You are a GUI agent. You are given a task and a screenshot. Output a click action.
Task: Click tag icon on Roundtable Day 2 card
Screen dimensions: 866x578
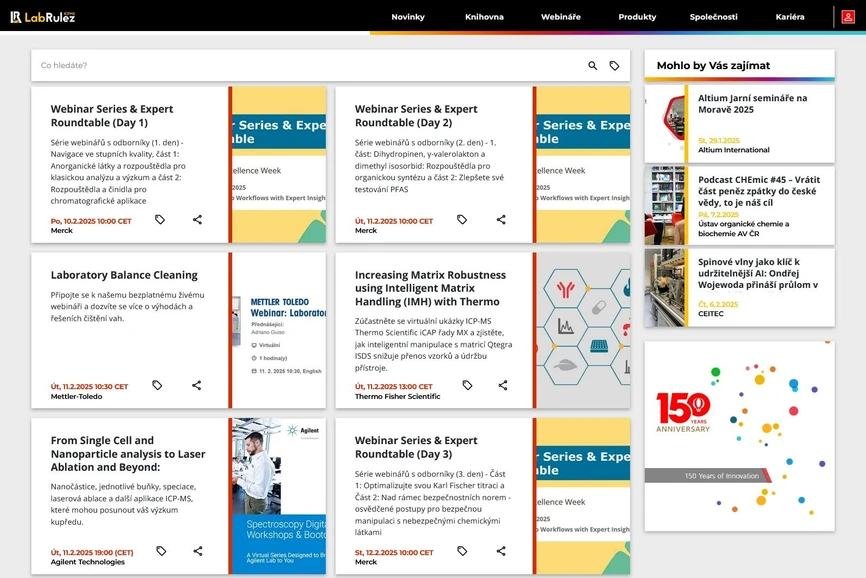pyautogui.click(x=462, y=220)
